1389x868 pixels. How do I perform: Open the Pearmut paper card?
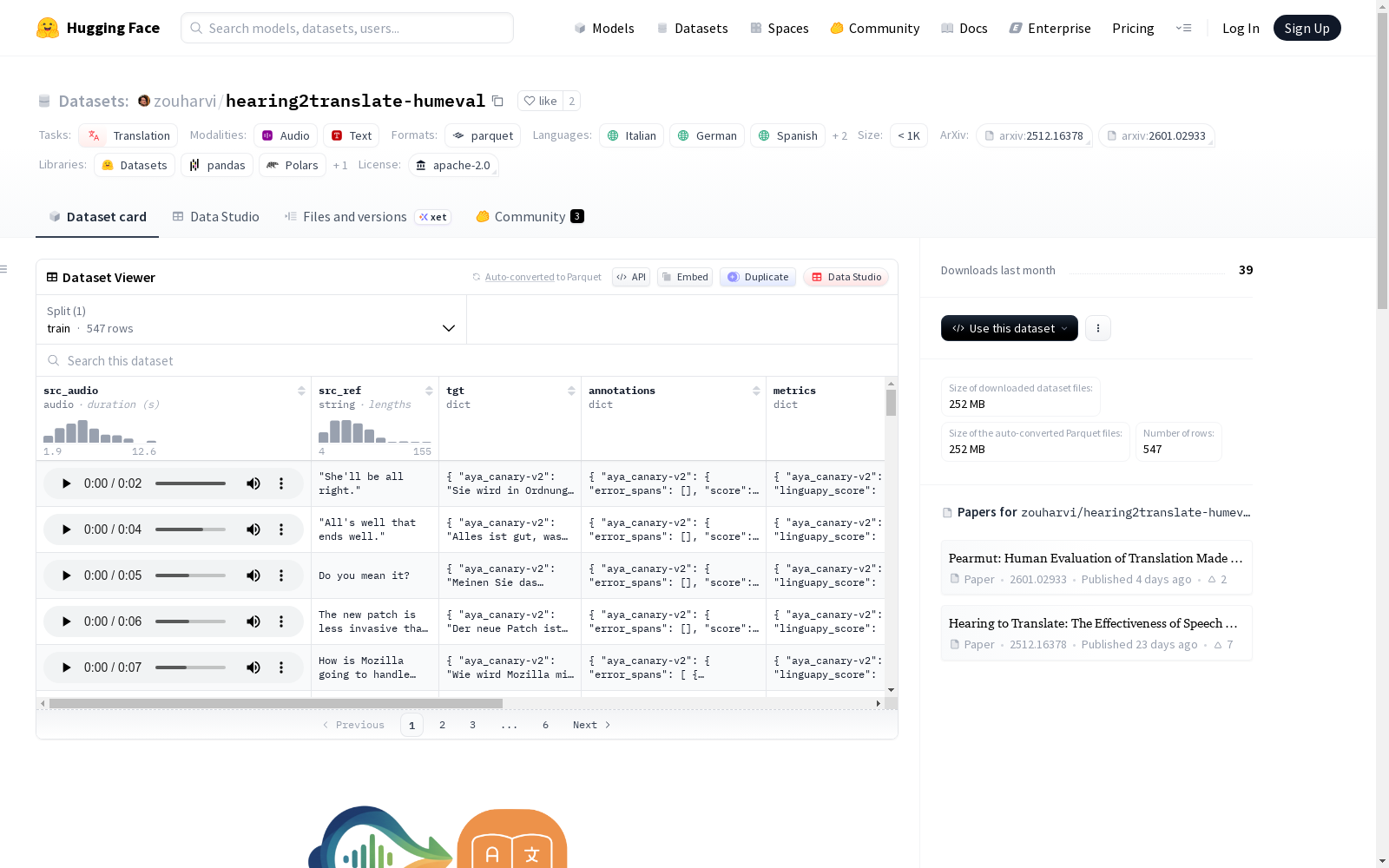(x=1096, y=568)
